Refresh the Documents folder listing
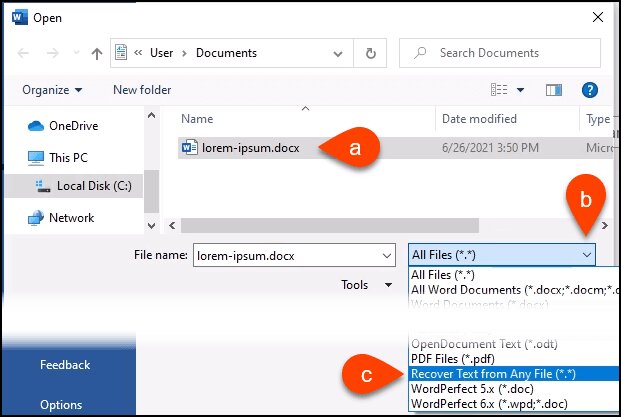Viewport: 621px width, 417px height. click(x=370, y=53)
